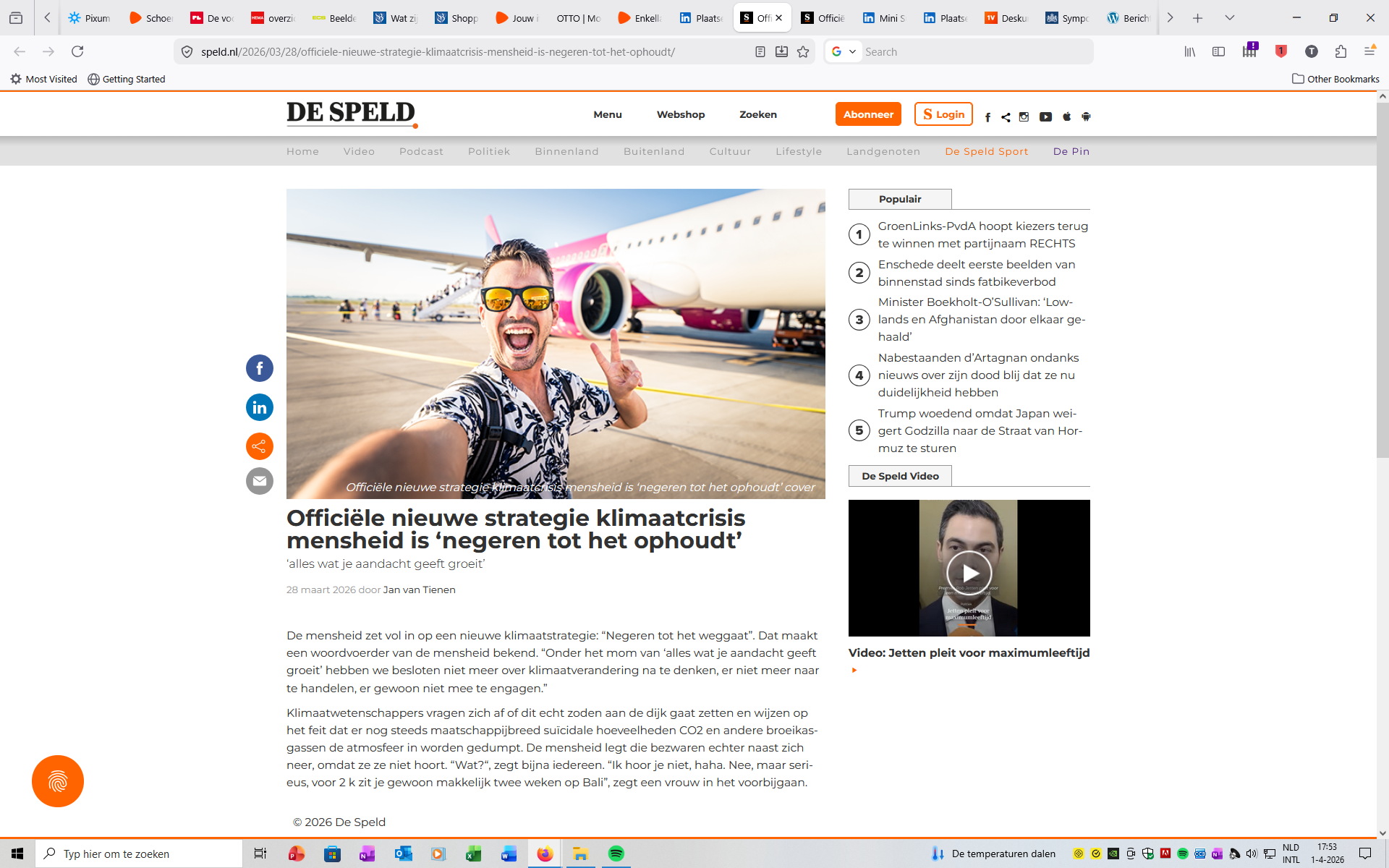Toggle the Firefox sidebar button
This screenshot has width=1389, height=868.
(1218, 52)
